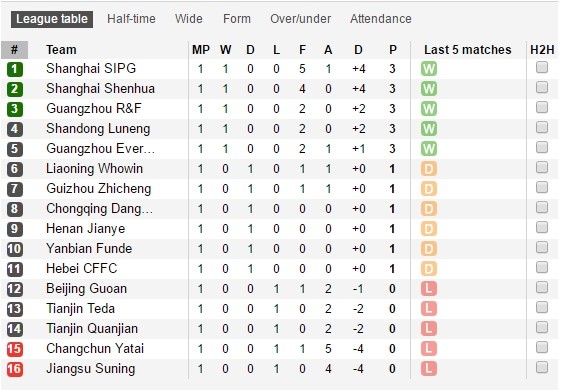Sort table by the # column header

pos(14,50)
